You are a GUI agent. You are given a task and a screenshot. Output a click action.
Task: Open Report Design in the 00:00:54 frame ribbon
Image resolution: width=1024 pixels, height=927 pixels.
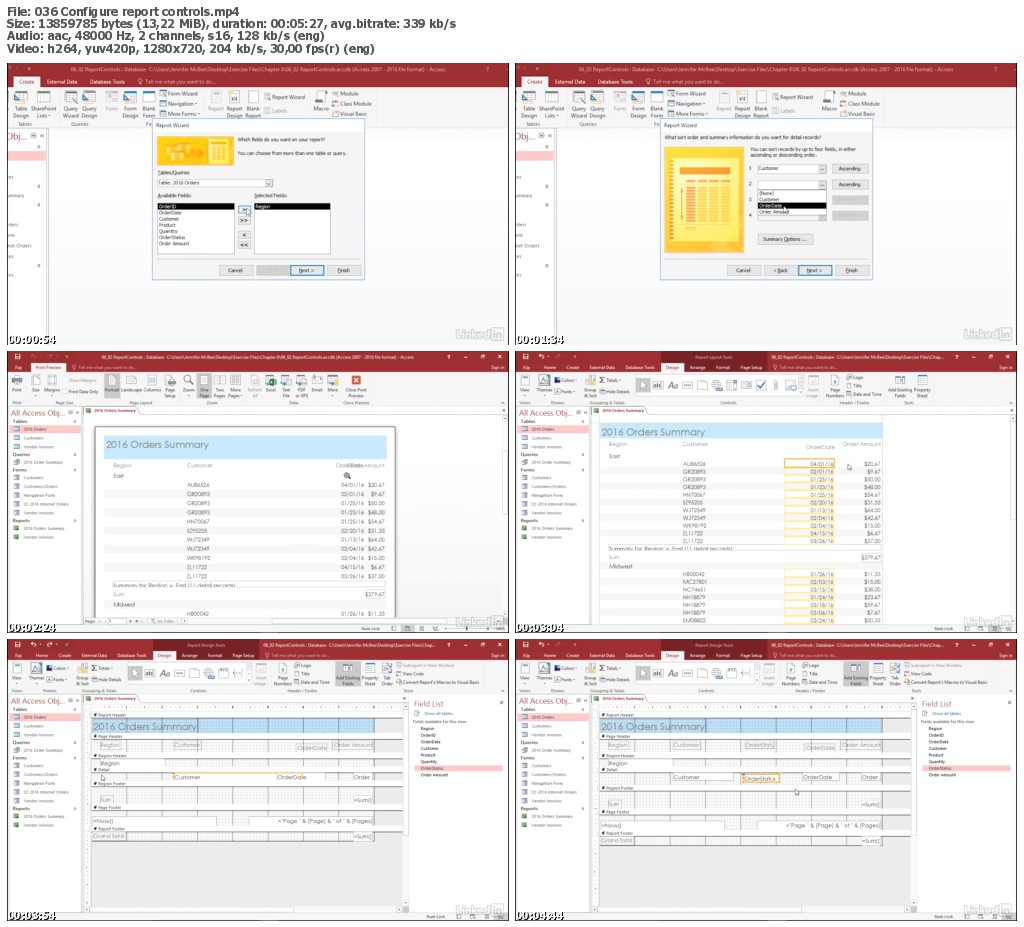(234, 104)
